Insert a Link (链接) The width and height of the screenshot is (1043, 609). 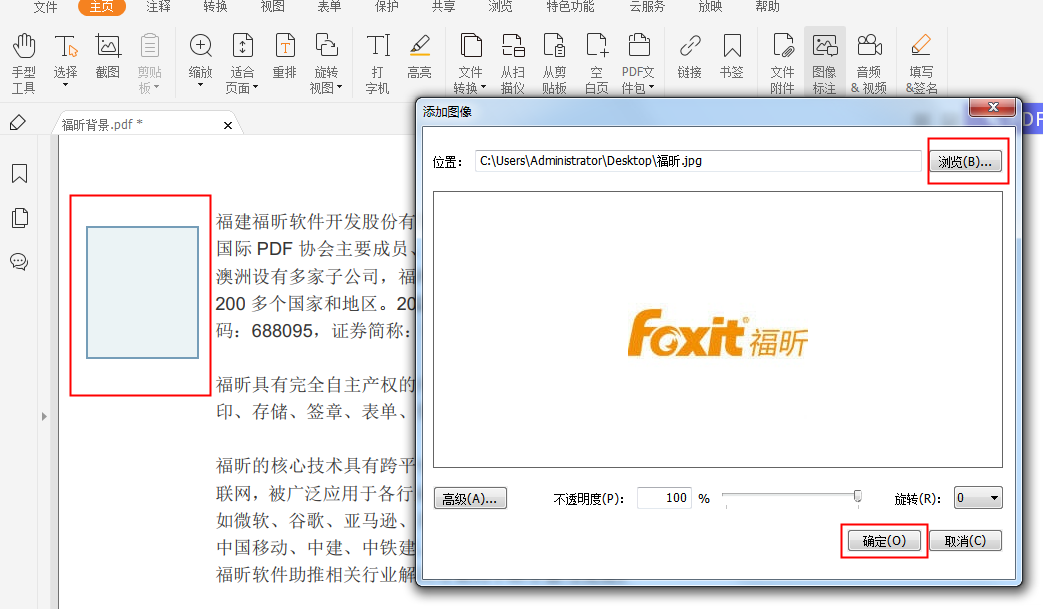pyautogui.click(x=689, y=58)
